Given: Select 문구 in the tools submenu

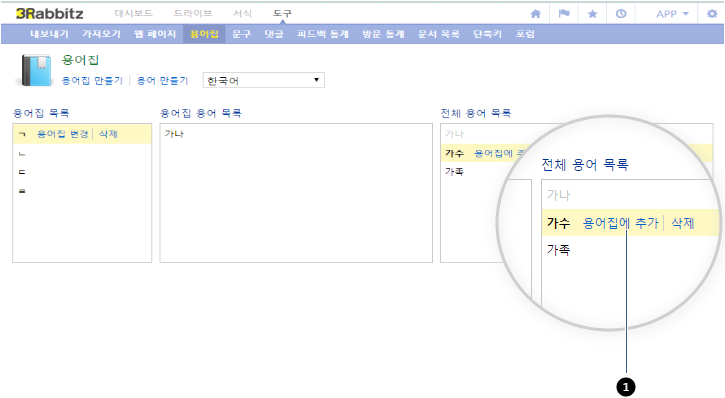Looking at the screenshot, I should [x=241, y=34].
